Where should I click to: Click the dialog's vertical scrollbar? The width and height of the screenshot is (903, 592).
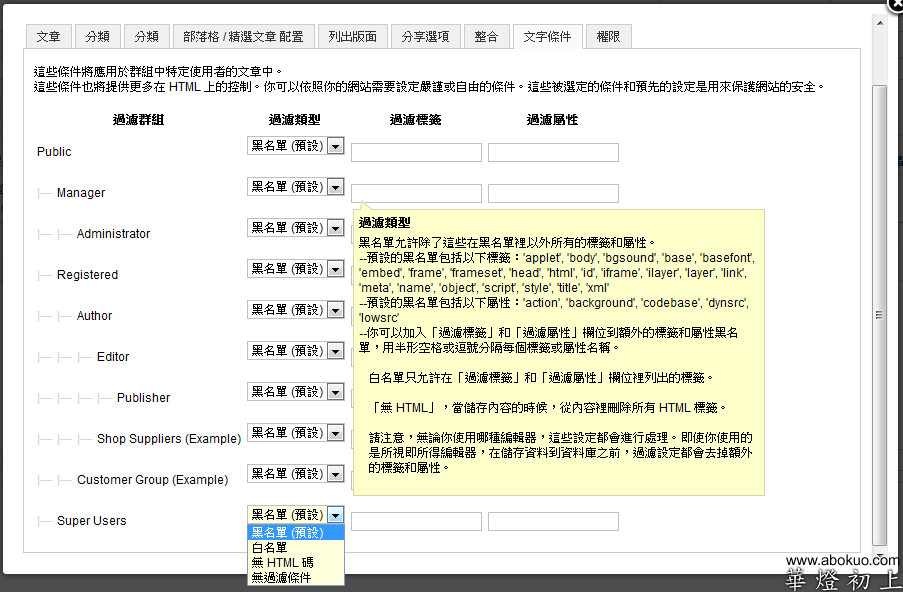879,313
